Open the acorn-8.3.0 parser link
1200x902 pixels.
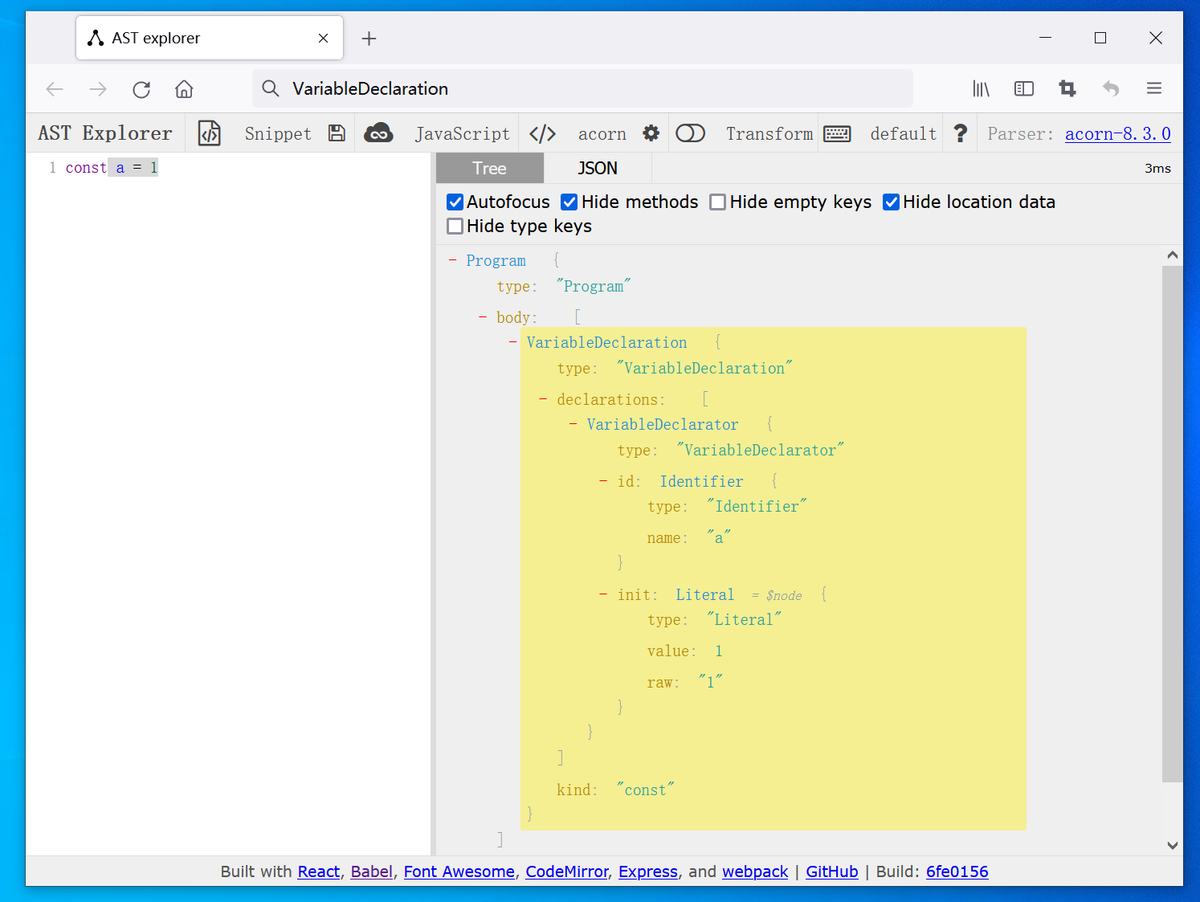pyautogui.click(x=1117, y=133)
